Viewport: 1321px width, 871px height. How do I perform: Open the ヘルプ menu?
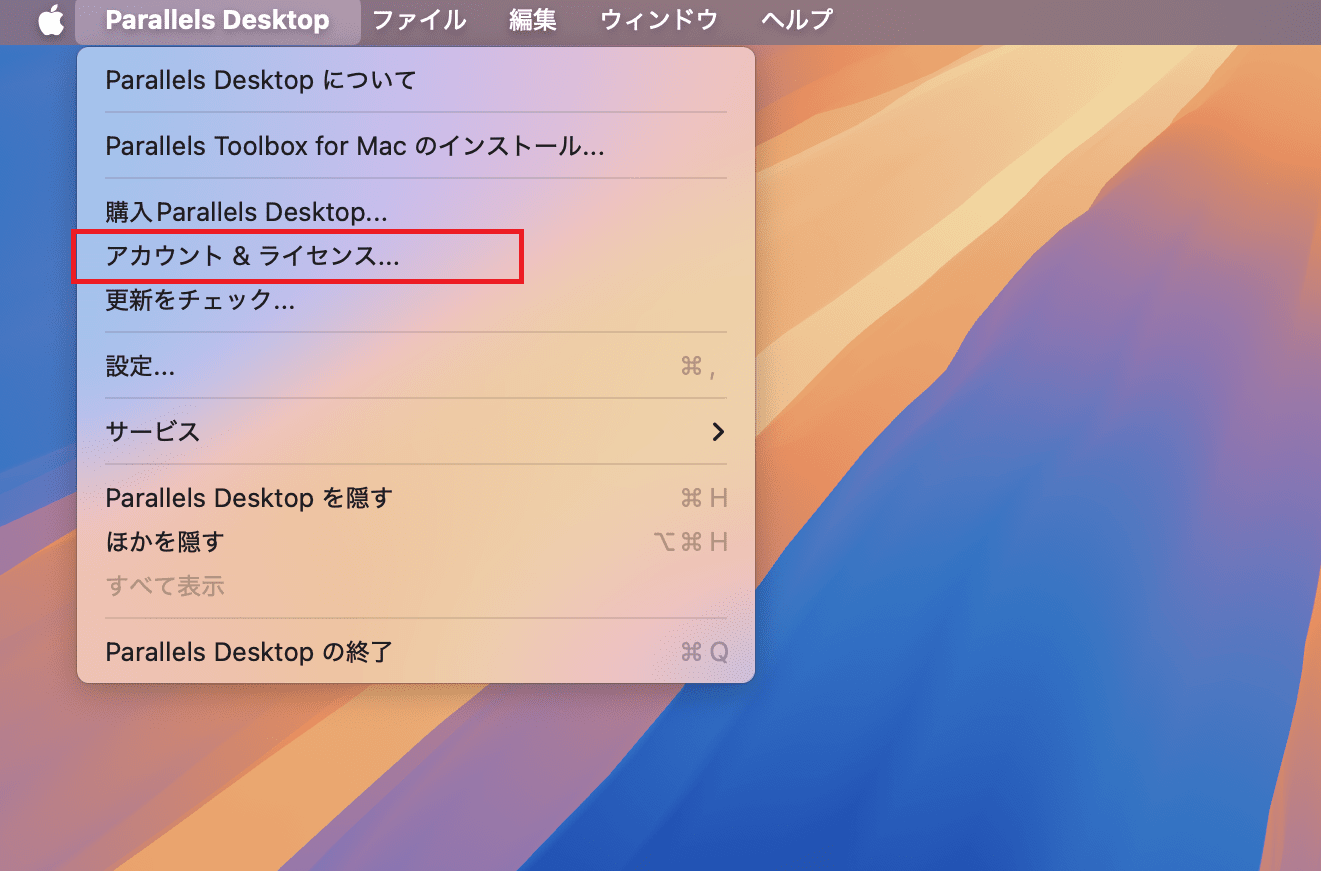(796, 20)
